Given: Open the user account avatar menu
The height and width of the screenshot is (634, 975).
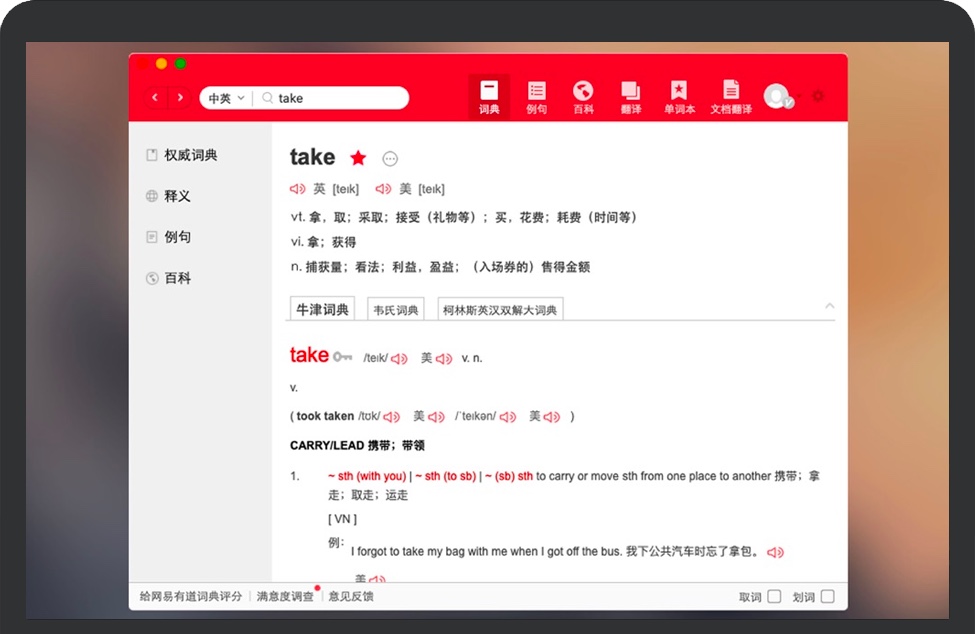Looking at the screenshot, I should [x=777, y=96].
